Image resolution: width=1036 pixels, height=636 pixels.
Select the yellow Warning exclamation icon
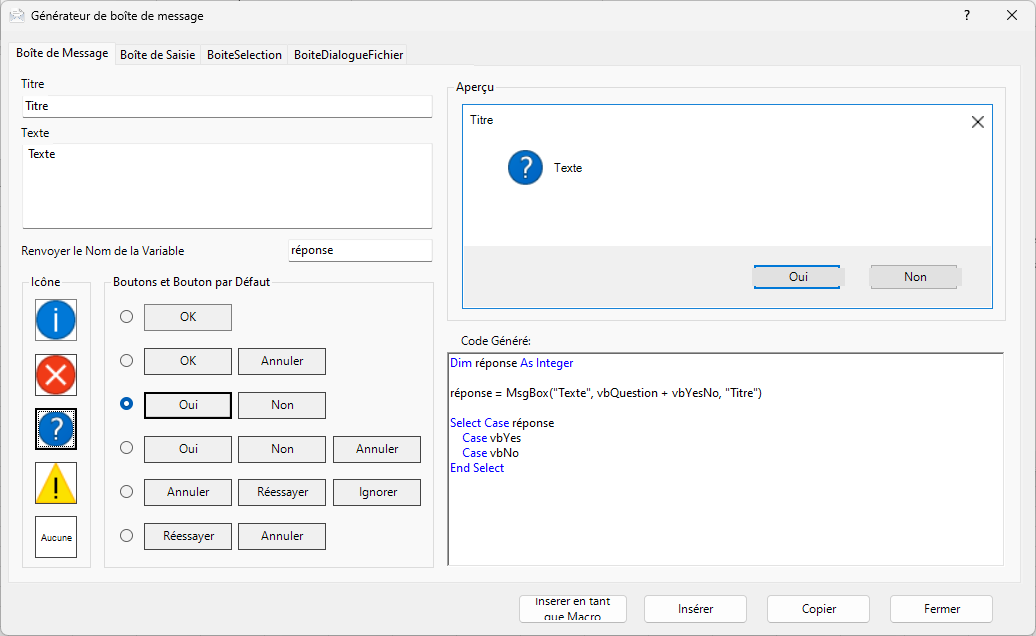[56, 483]
